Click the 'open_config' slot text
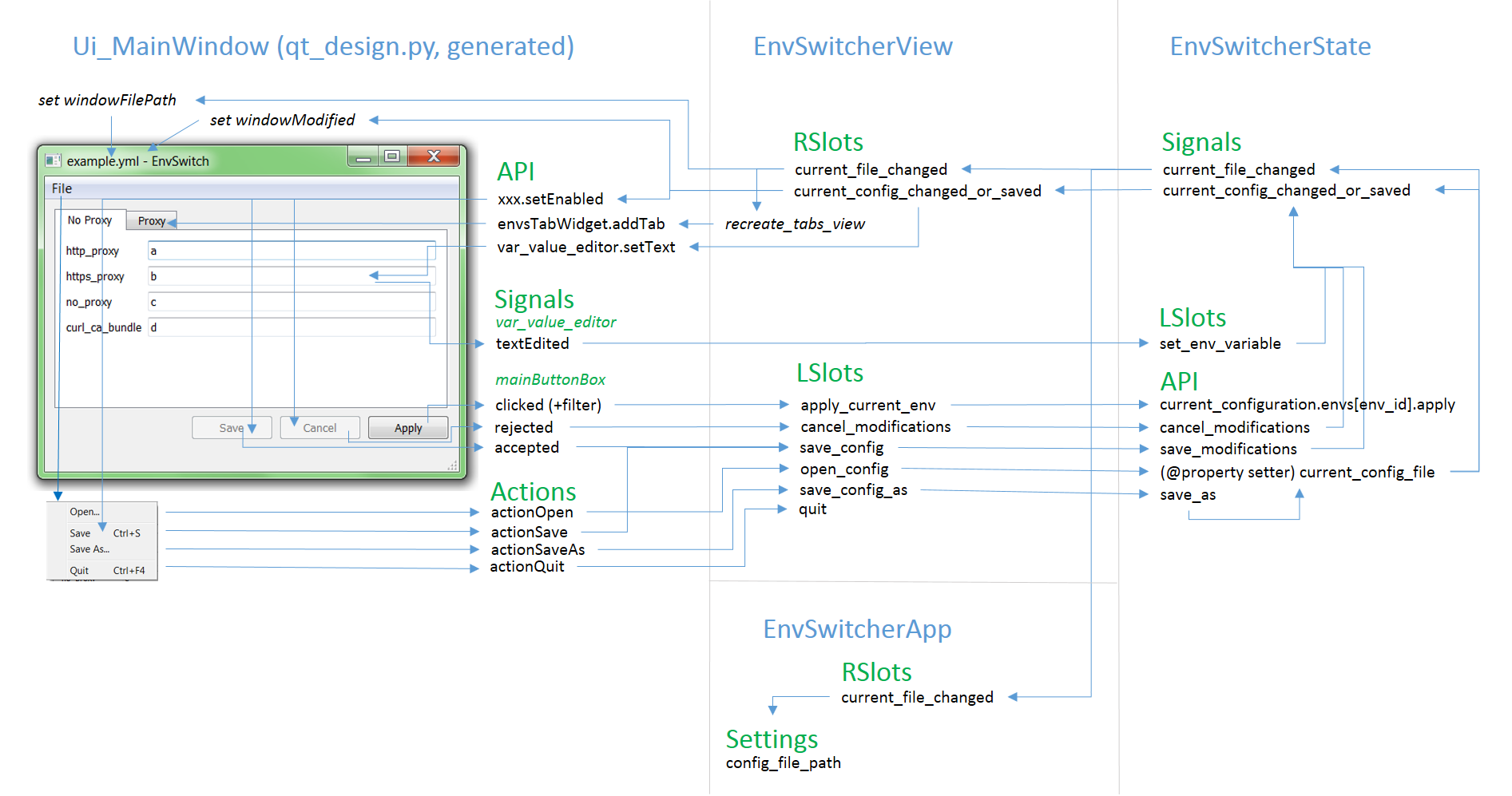The height and width of the screenshot is (796, 1512). click(844, 469)
